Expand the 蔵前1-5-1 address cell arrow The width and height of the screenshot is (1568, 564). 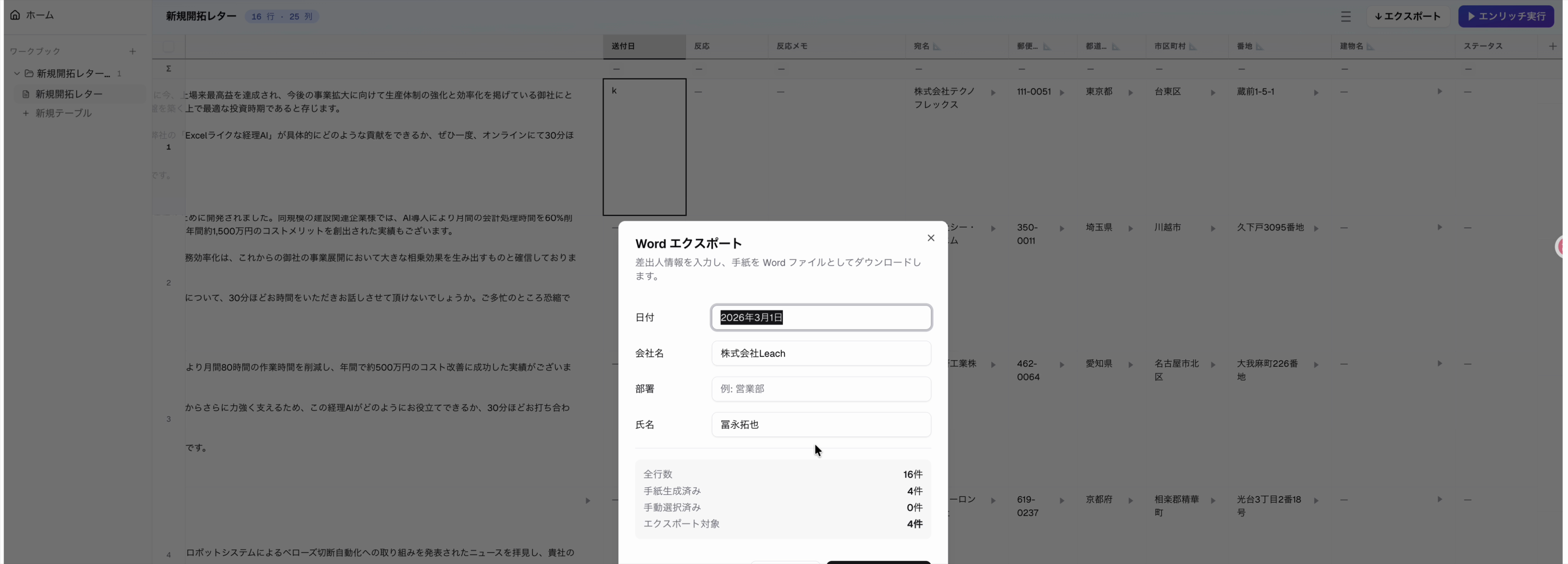(x=1316, y=93)
